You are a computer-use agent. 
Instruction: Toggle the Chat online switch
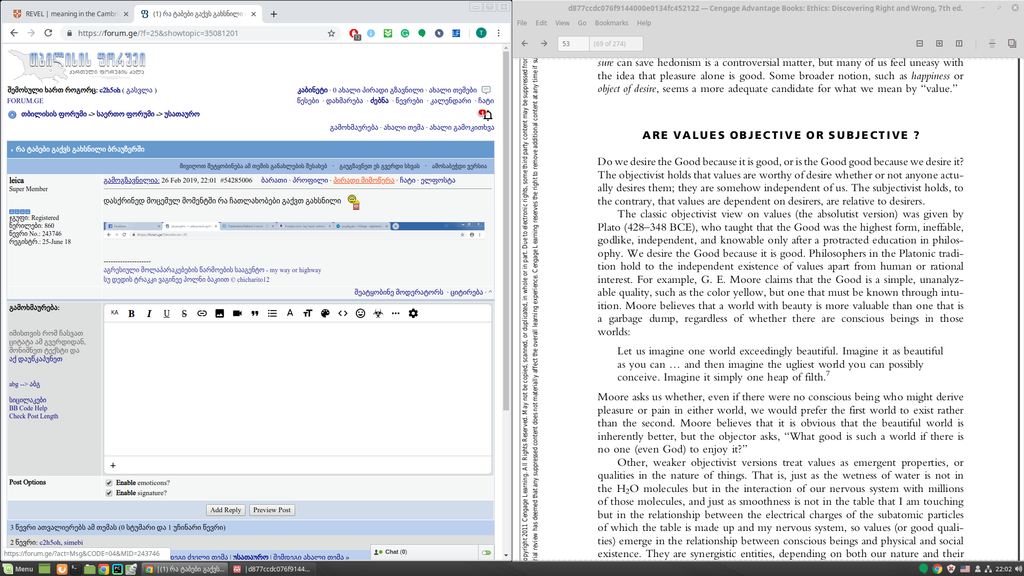[x=487, y=552]
